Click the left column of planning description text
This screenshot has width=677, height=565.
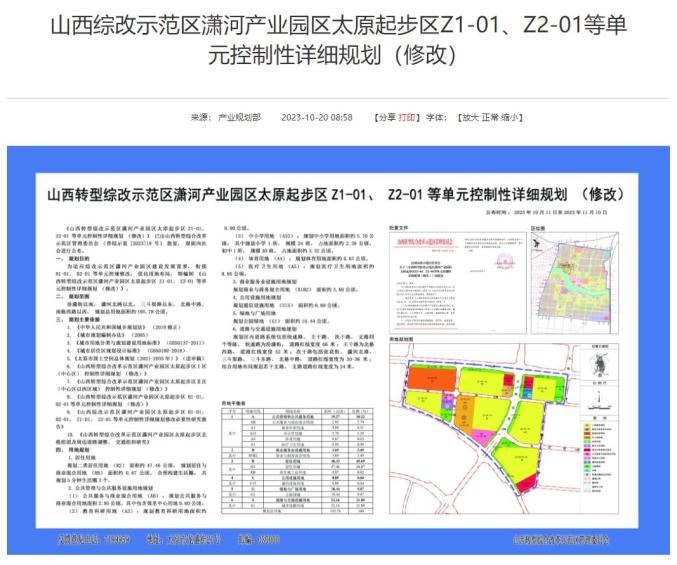(132, 369)
